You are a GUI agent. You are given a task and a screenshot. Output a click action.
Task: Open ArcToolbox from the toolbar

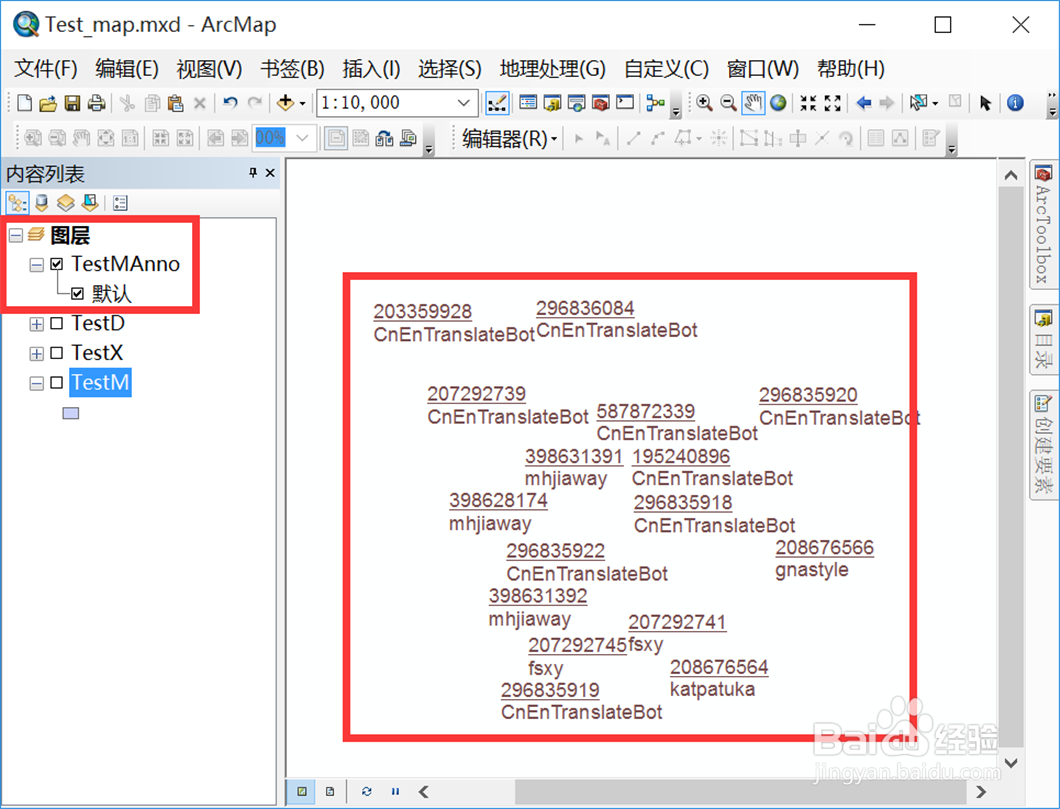600,103
